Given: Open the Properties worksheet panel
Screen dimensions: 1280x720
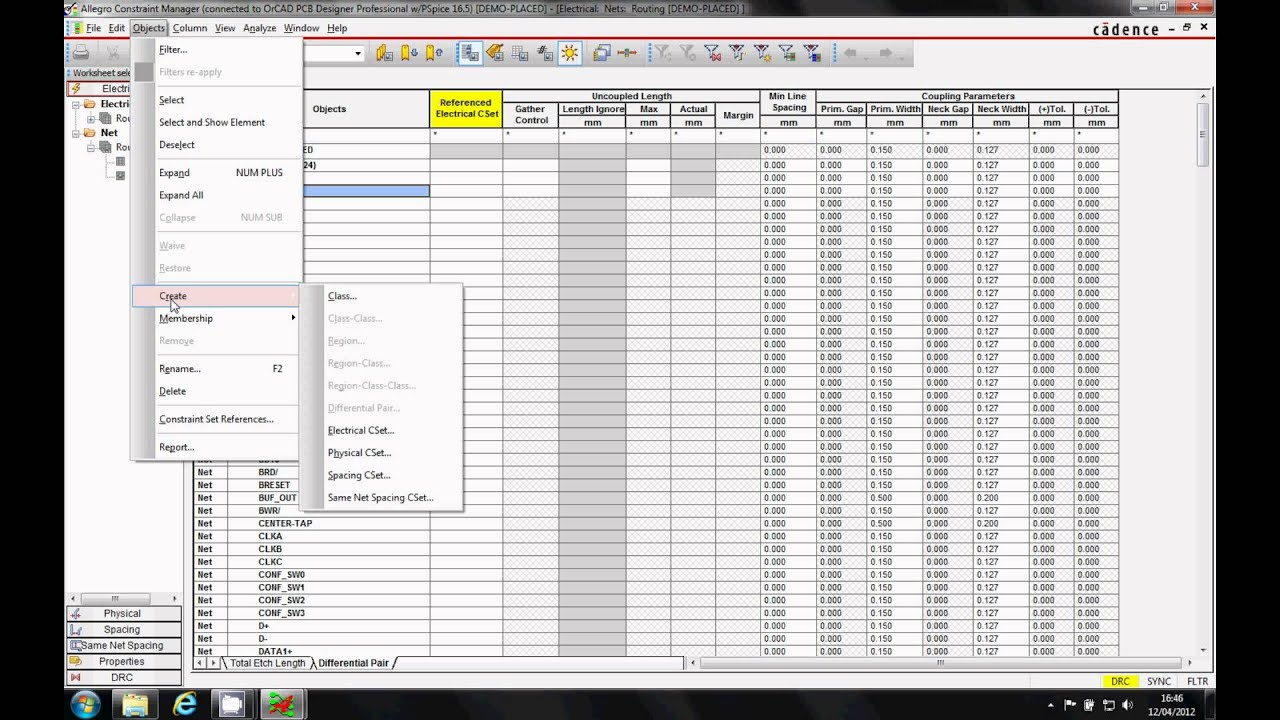Looking at the screenshot, I should (x=123, y=661).
